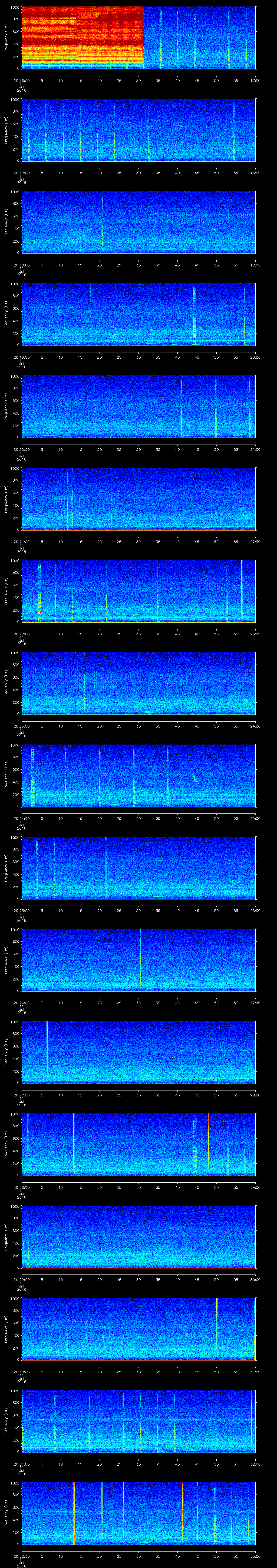Click the 20:00 end time label
This screenshot has width=277, height=1568.
[255, 357]
